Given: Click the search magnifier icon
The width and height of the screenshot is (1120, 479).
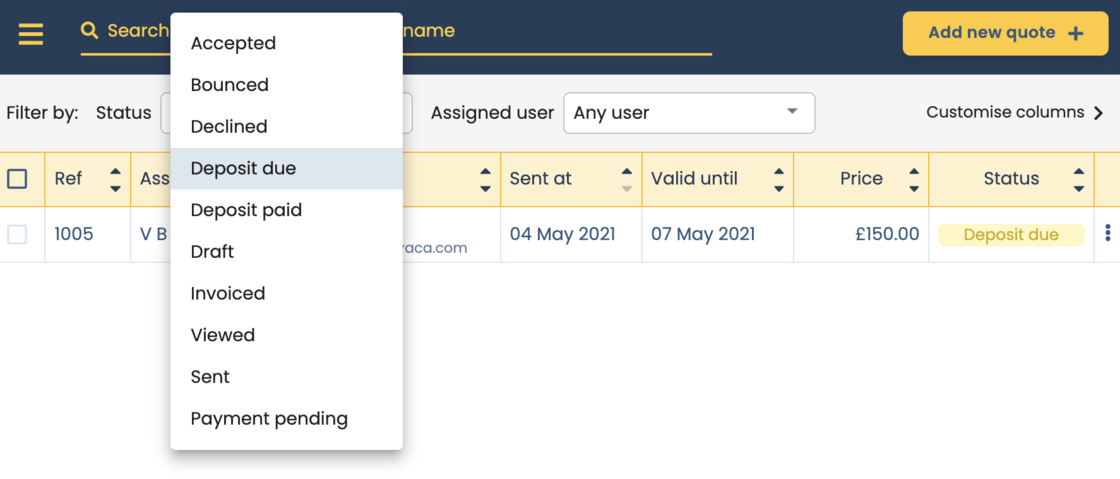Looking at the screenshot, I should [90, 31].
